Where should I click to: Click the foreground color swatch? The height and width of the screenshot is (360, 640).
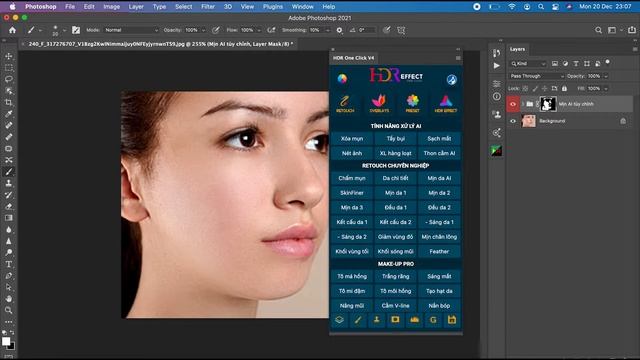6,341
